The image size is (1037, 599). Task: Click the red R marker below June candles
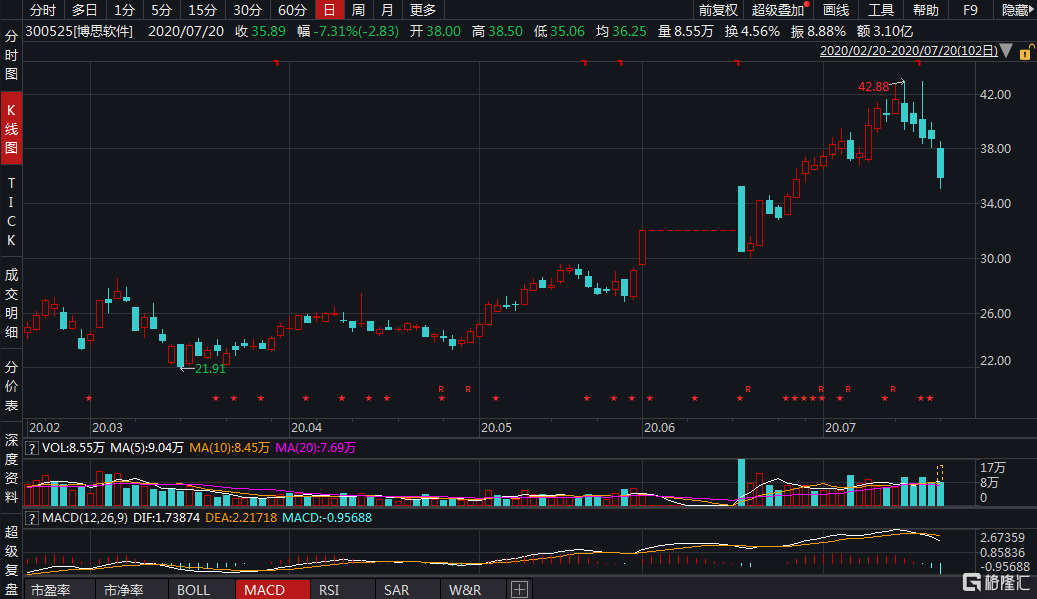click(747, 388)
